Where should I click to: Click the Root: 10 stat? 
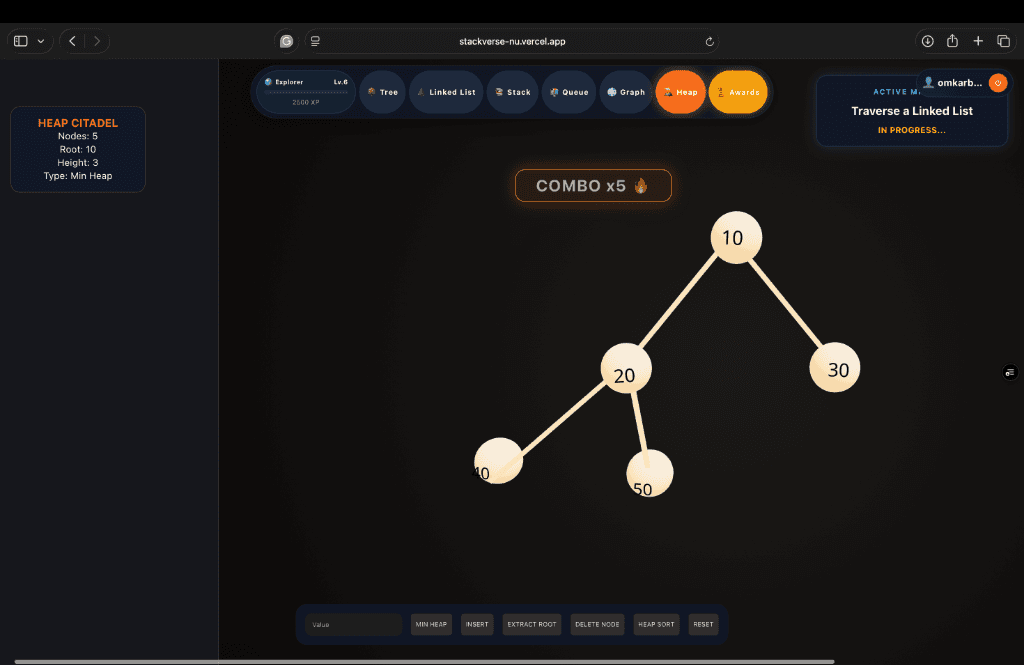point(78,149)
